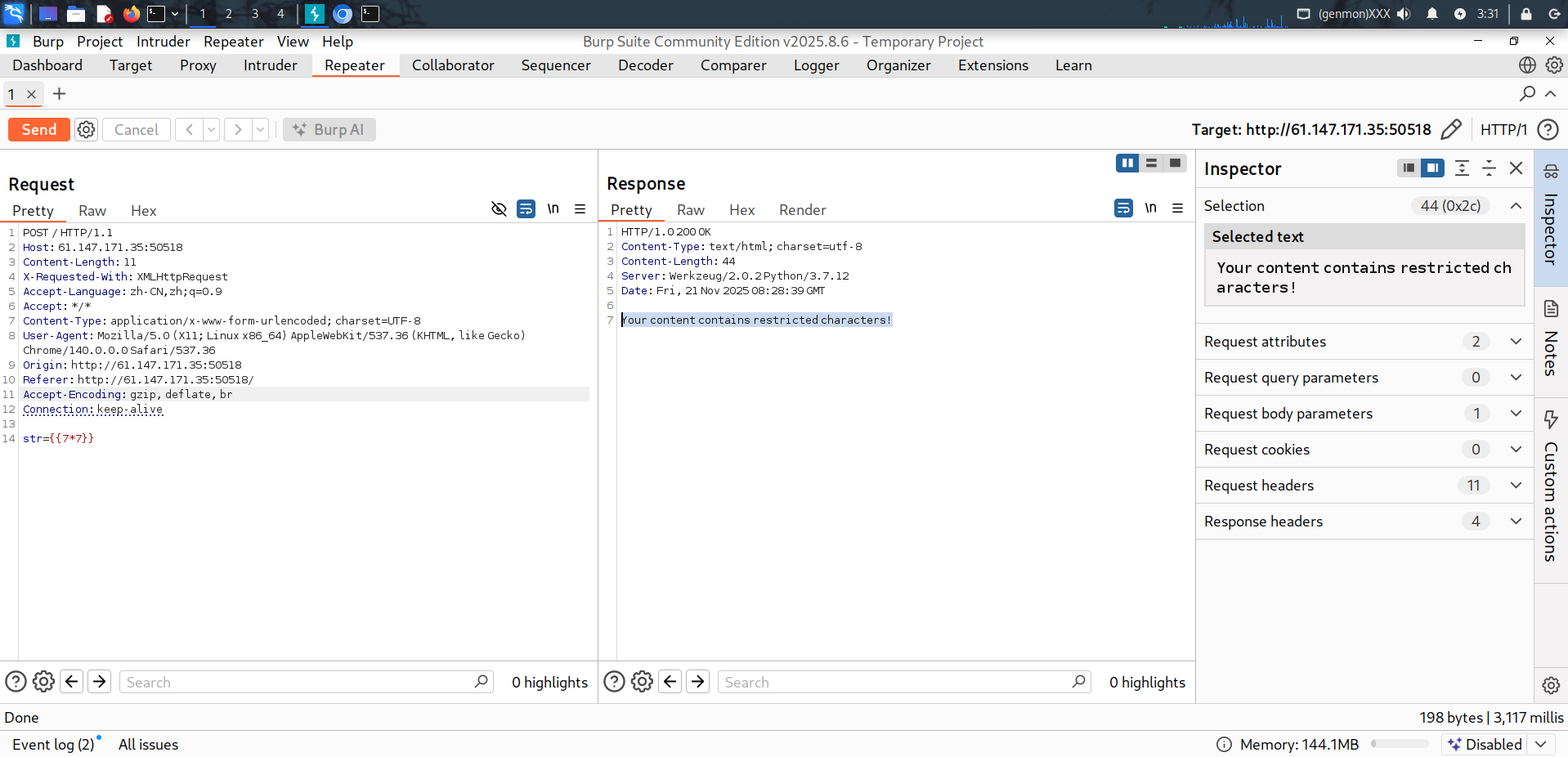Screen dimensions: 1568x757
Task: Click Response search input field
Action: pos(904,682)
